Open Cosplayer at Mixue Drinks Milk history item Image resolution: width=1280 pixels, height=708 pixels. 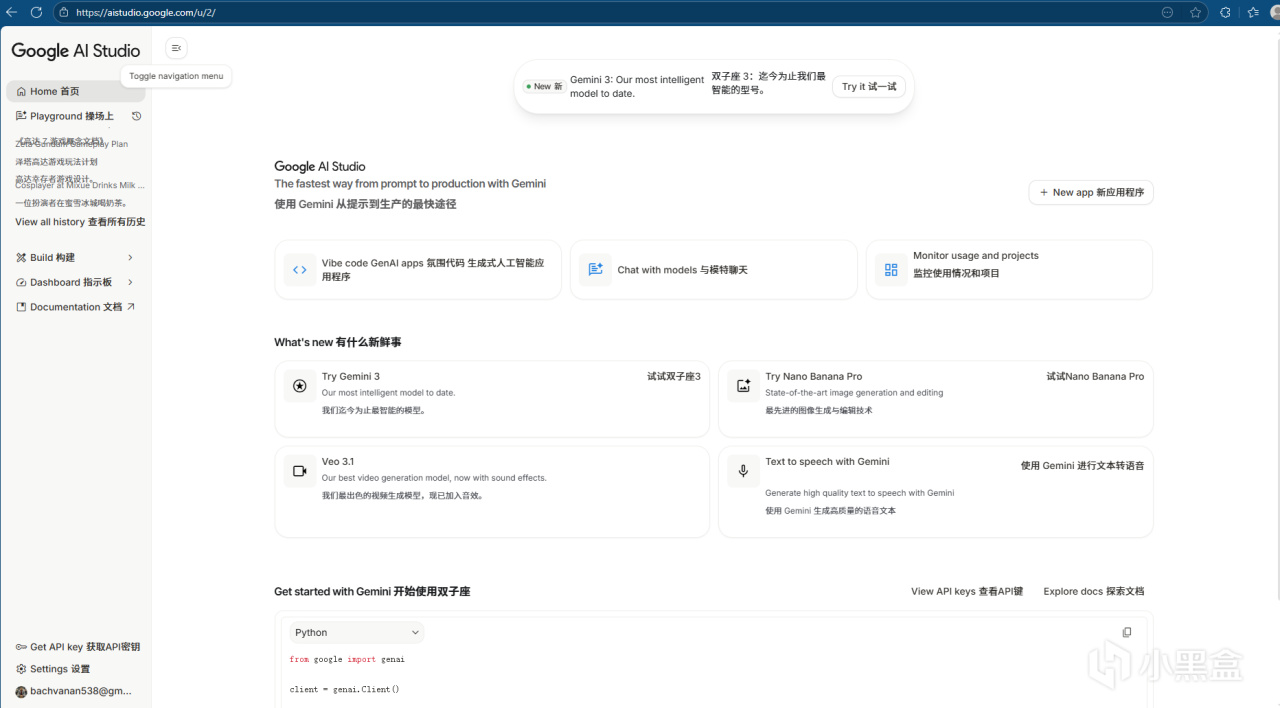pyautogui.click(x=80, y=185)
